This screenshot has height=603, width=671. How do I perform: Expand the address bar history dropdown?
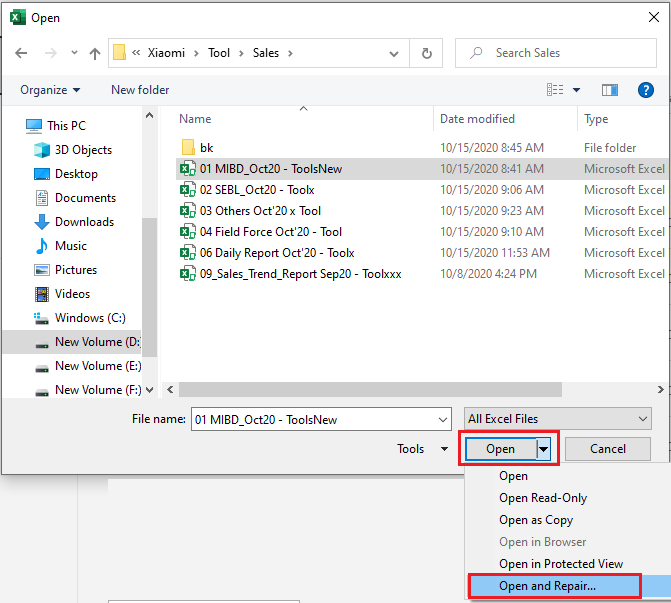[x=394, y=53]
